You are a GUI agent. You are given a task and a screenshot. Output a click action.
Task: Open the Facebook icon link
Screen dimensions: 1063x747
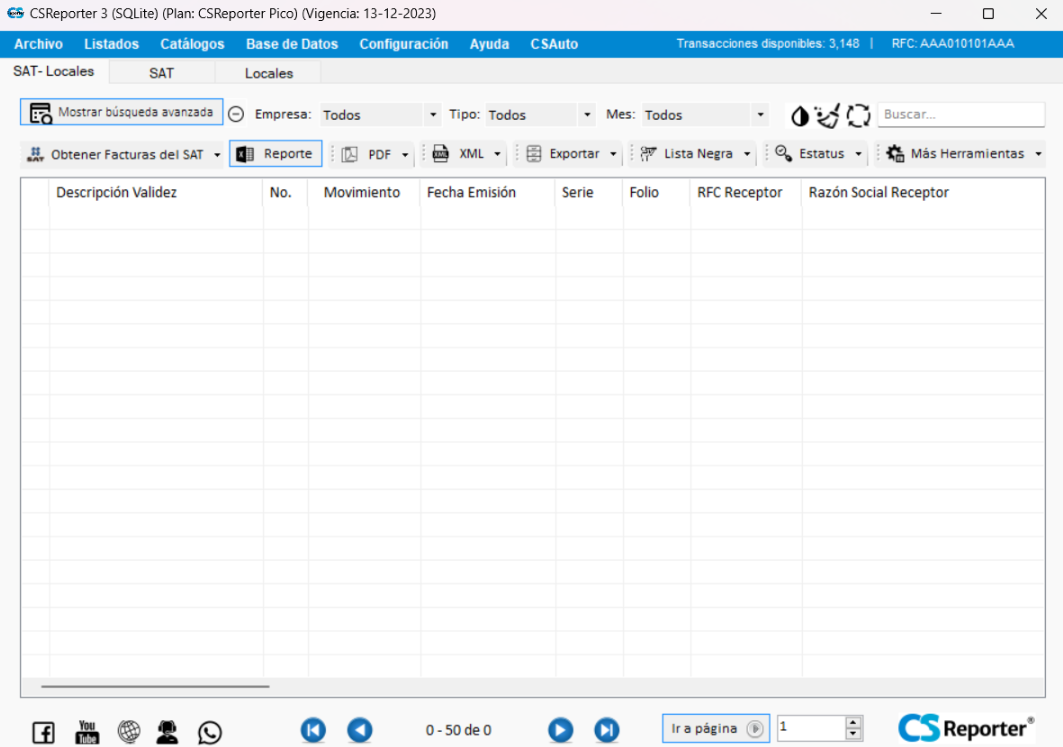click(x=43, y=732)
